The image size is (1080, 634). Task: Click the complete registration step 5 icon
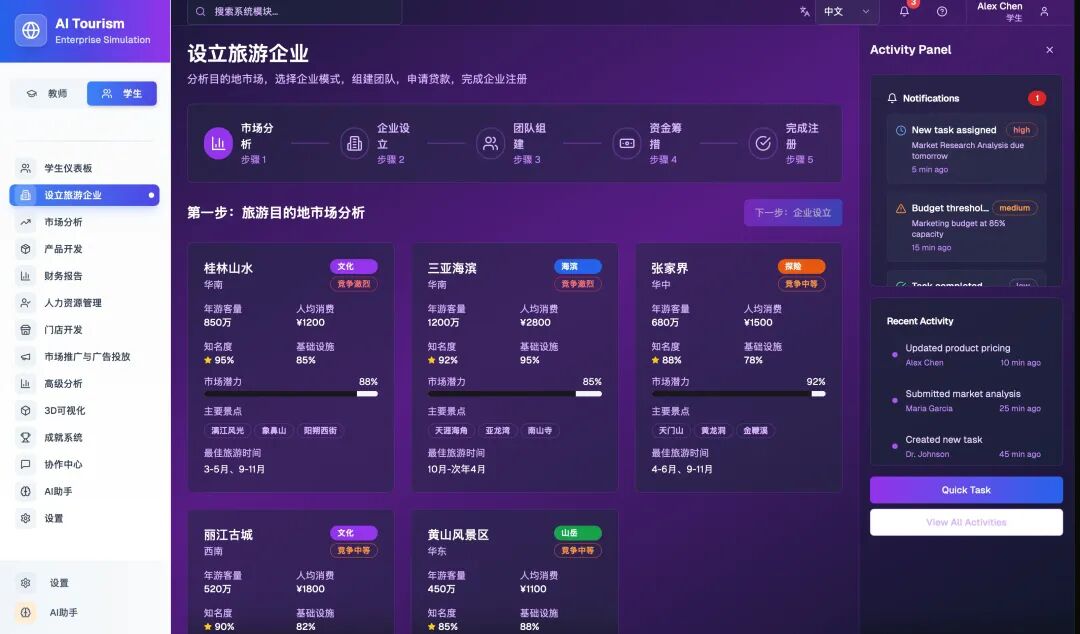763,143
